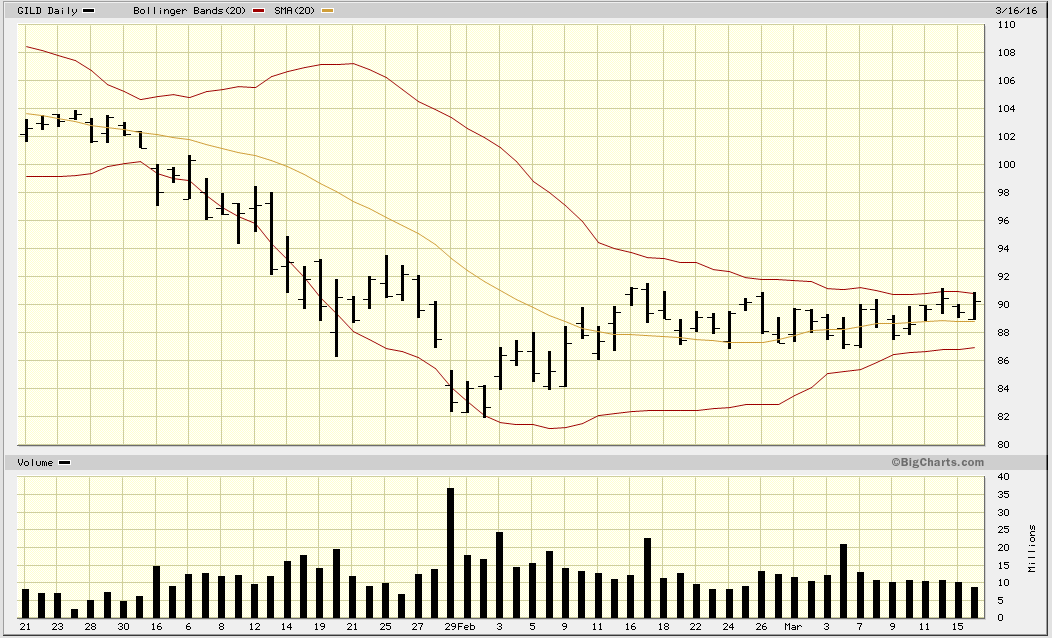Click the 98 price axis label
The image size is (1052, 638).
[x=1004, y=193]
